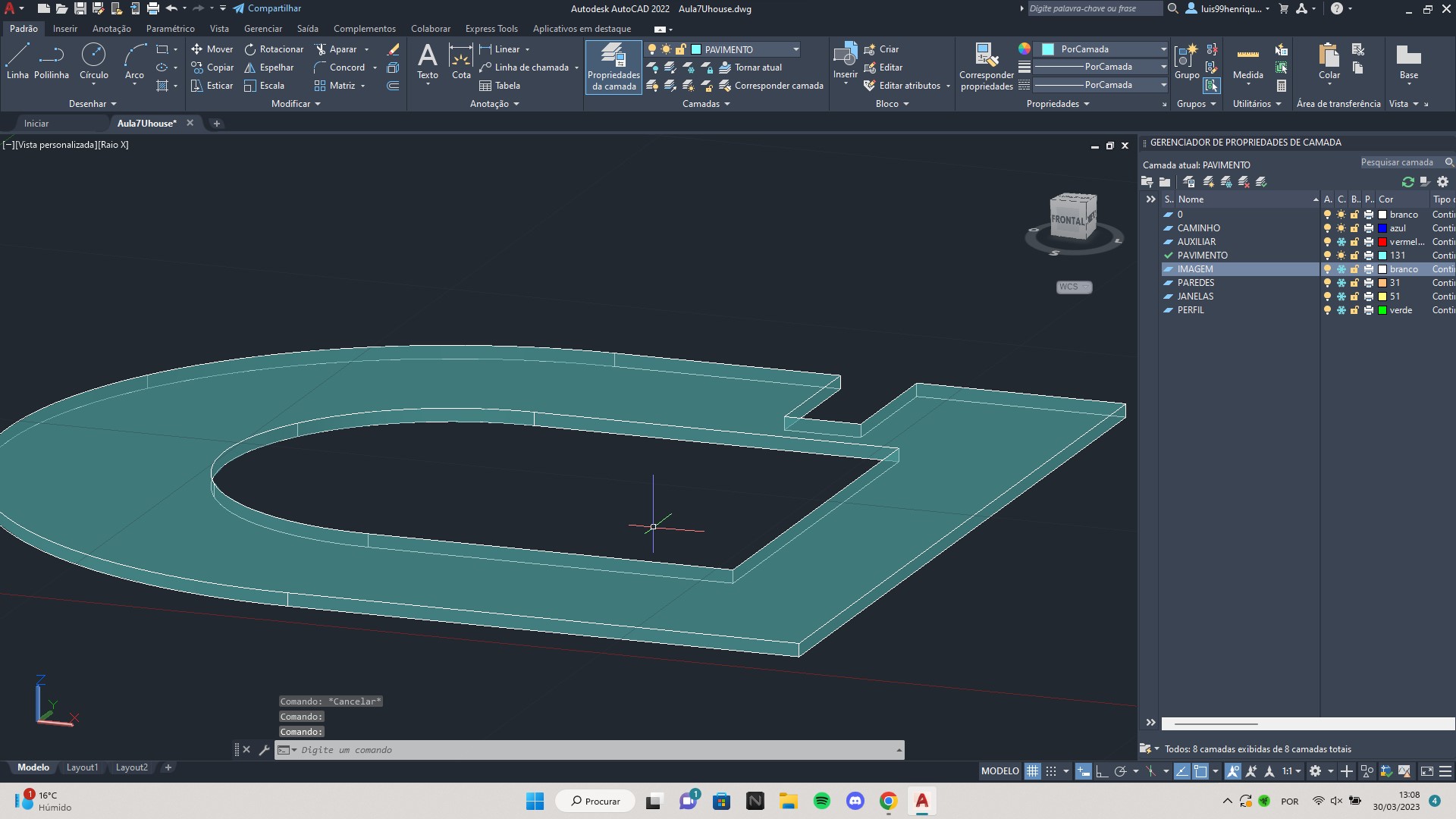Toggle lock on PAREDES layer
Screen dimensions: 1456x819
(1354, 283)
